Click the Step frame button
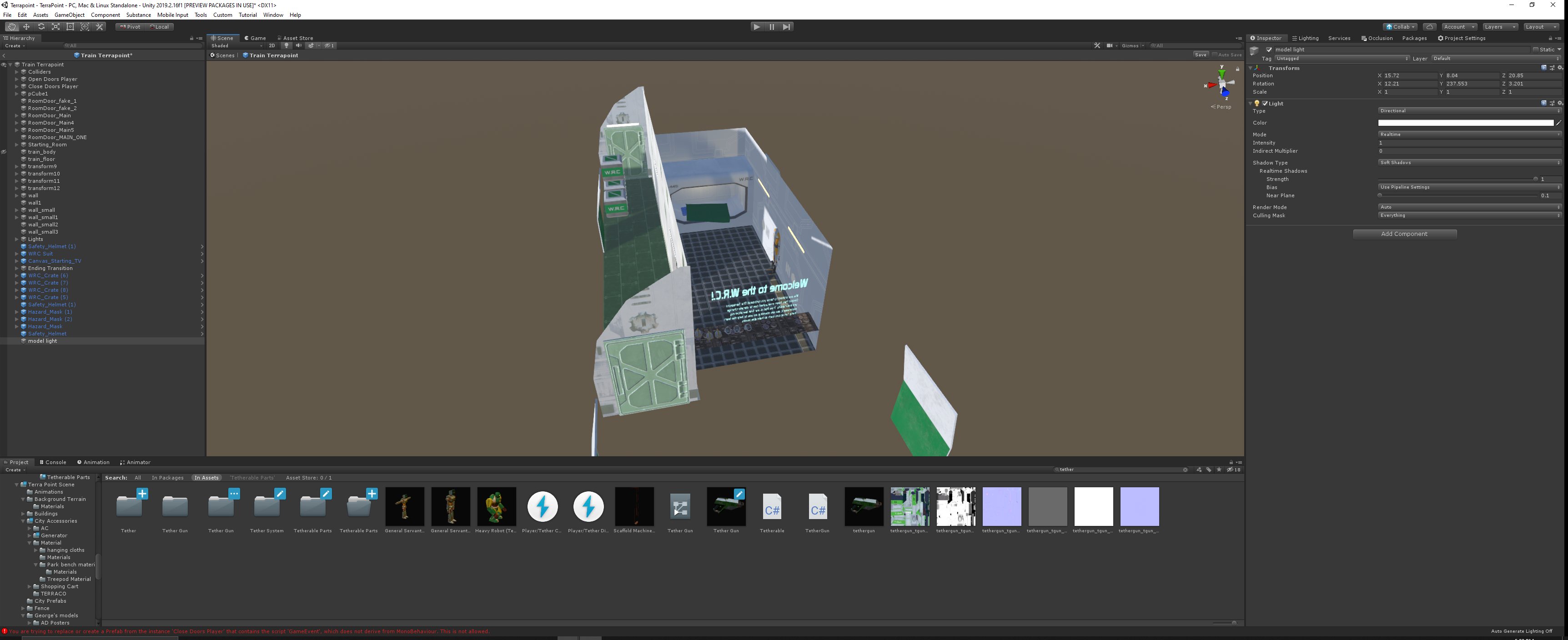This screenshot has width=1568, height=640. pyautogui.click(x=786, y=27)
